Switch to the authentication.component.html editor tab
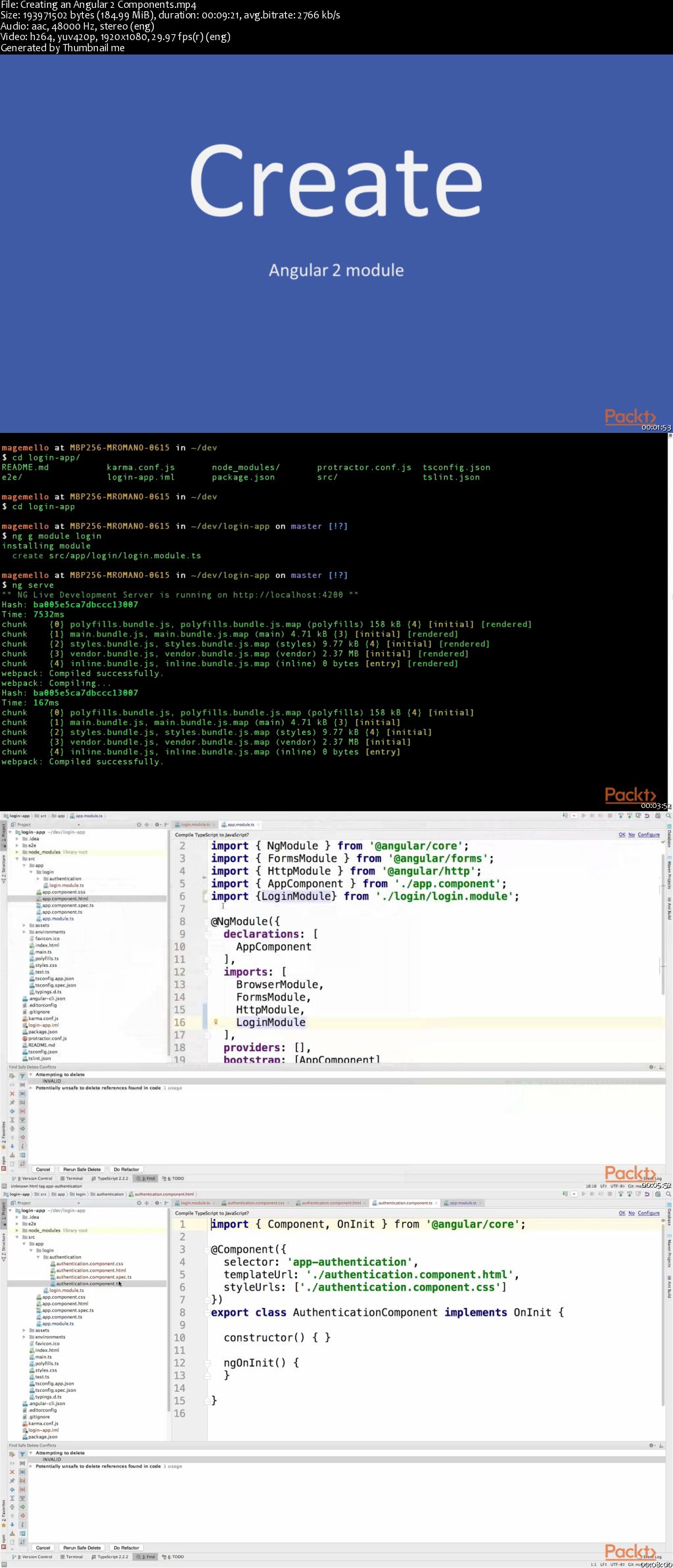 331,1203
